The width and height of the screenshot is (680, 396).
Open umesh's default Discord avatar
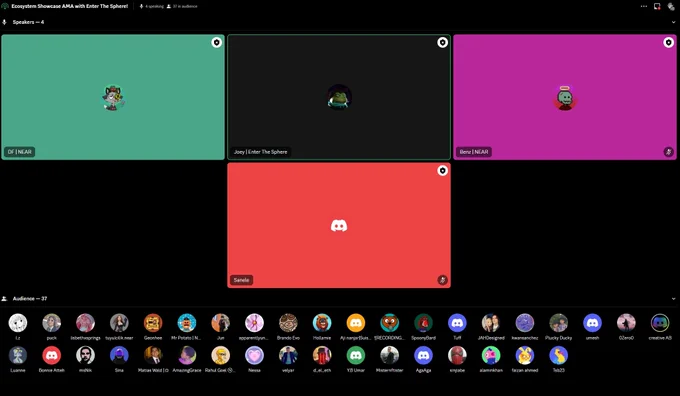[x=592, y=323]
